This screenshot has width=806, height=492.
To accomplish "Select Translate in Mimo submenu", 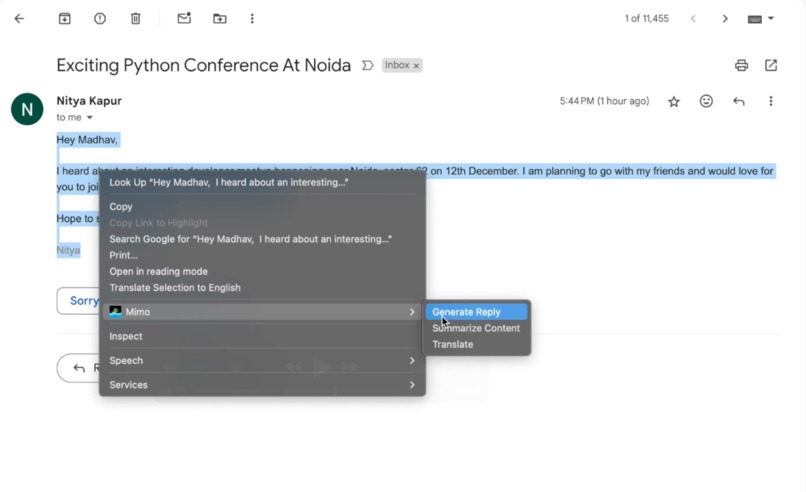I will tap(476, 344).
